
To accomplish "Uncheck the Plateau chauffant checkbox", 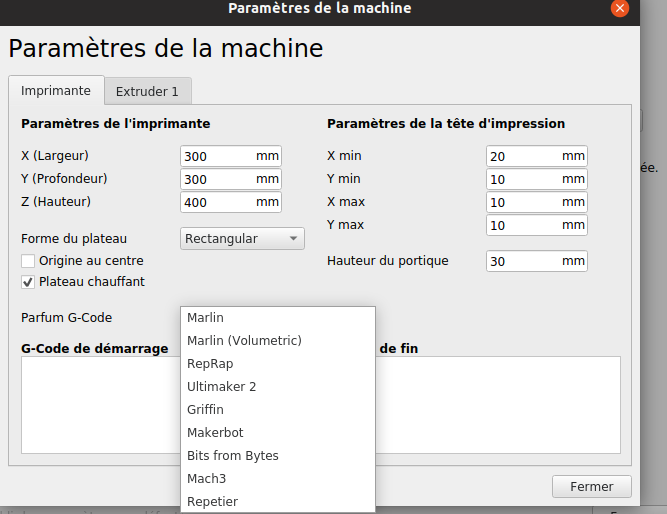I will 29,282.
